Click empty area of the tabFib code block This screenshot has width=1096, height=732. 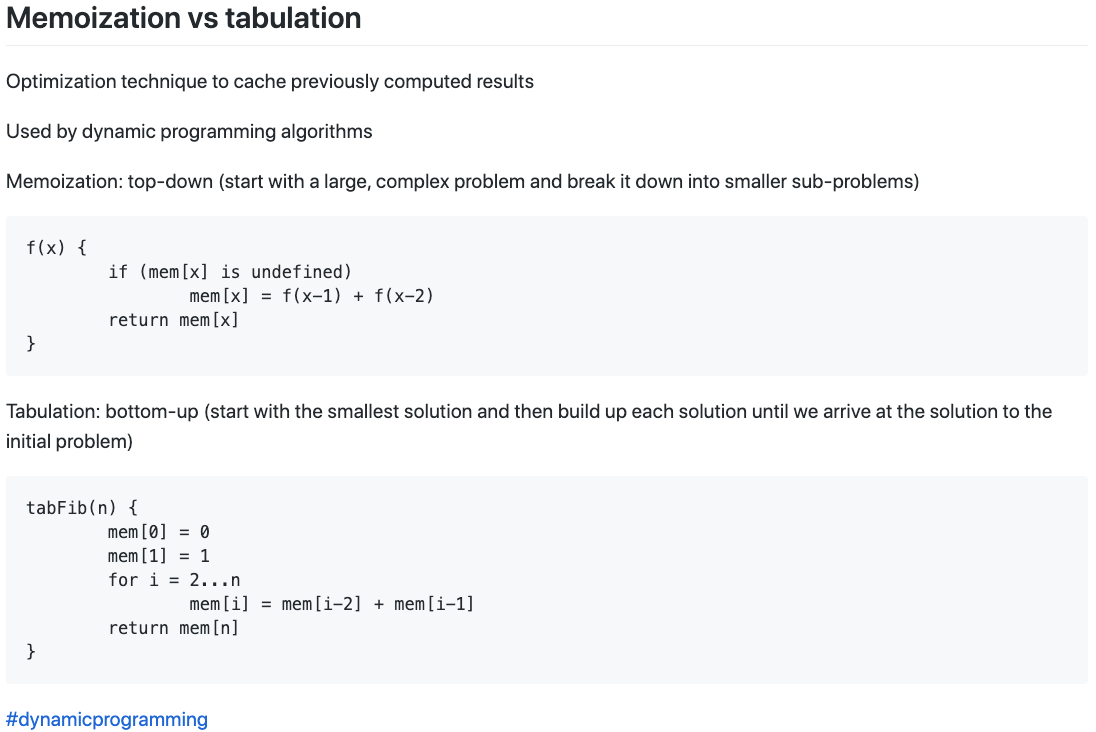tap(769, 580)
